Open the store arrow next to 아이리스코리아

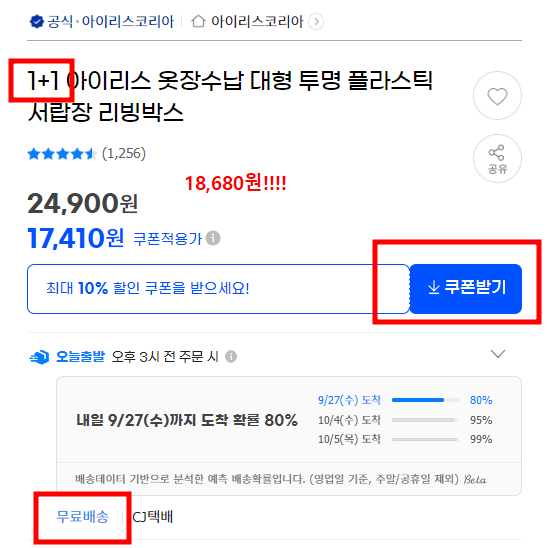click(x=316, y=22)
